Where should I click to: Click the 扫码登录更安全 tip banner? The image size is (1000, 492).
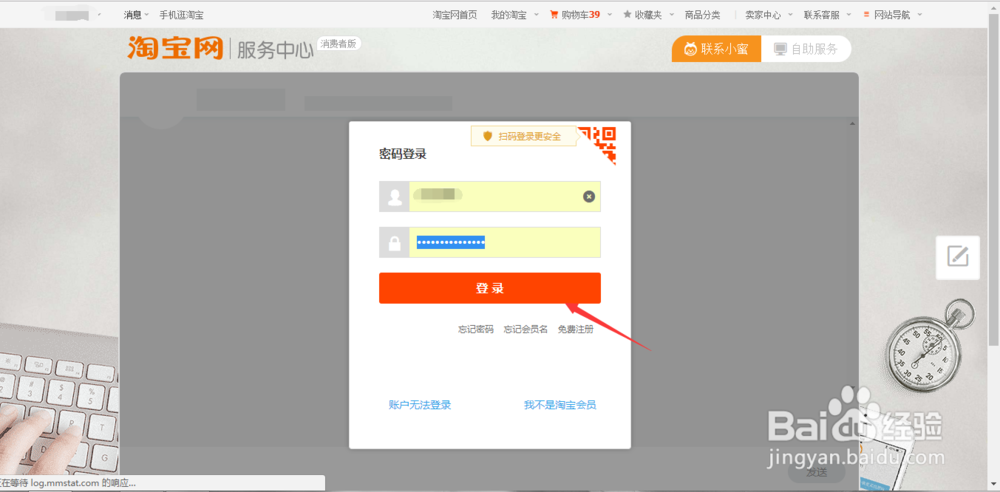[x=523, y=136]
